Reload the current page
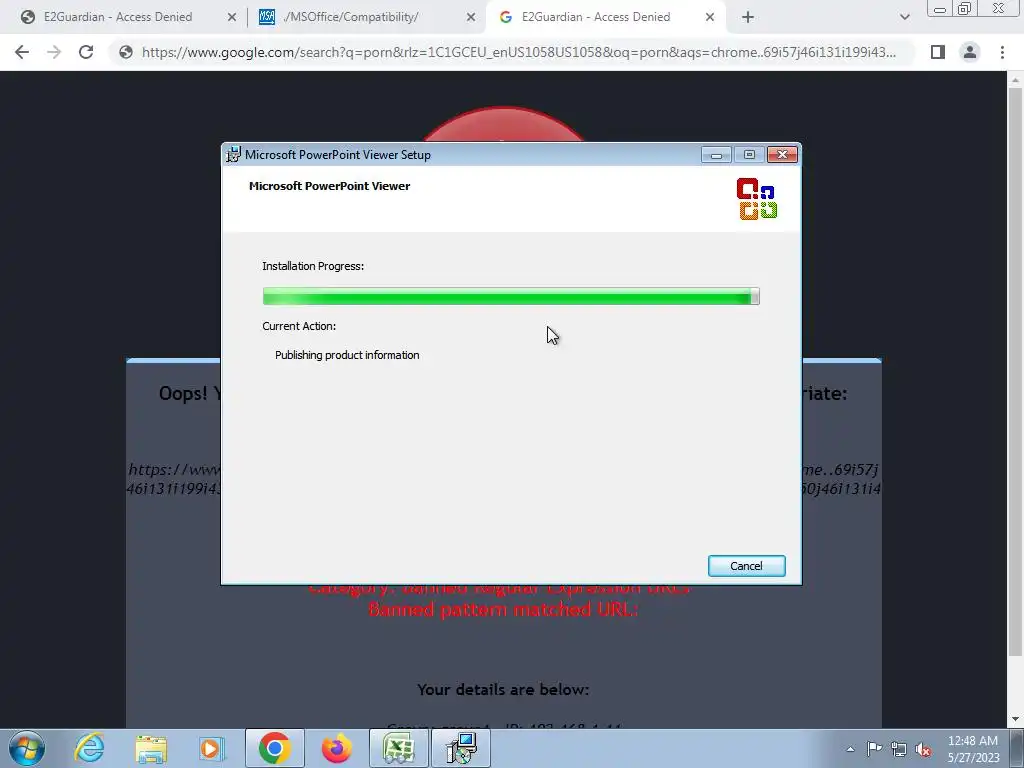This screenshot has height=768, width=1024. coord(86,52)
